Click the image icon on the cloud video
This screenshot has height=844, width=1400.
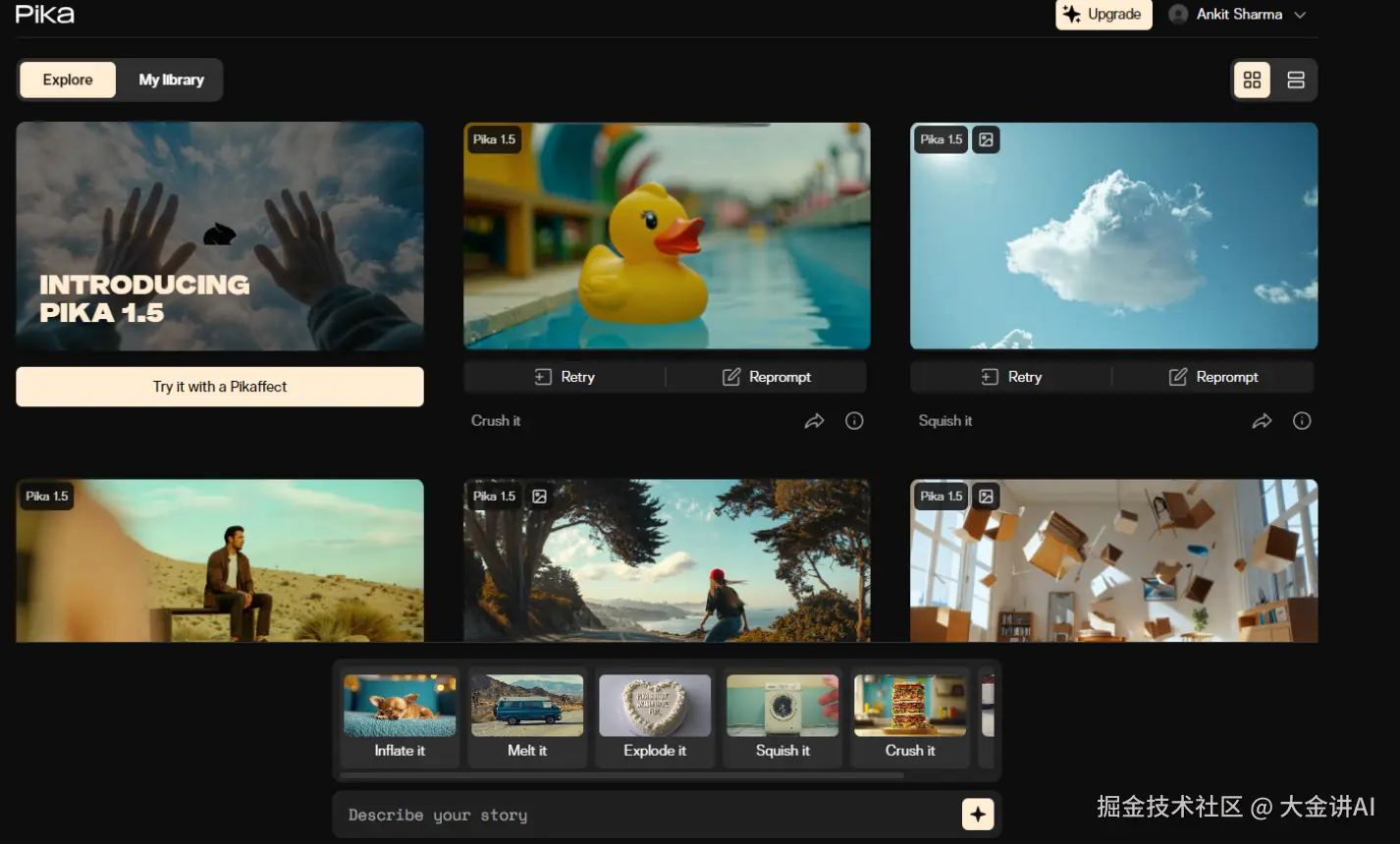point(986,139)
